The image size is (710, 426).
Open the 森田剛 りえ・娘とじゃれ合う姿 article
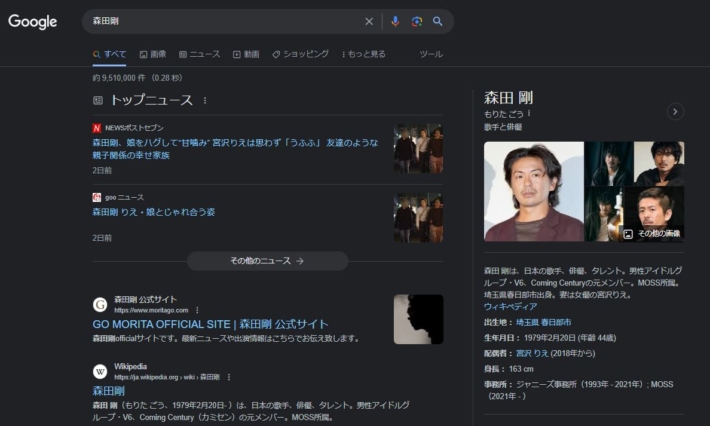coord(154,212)
